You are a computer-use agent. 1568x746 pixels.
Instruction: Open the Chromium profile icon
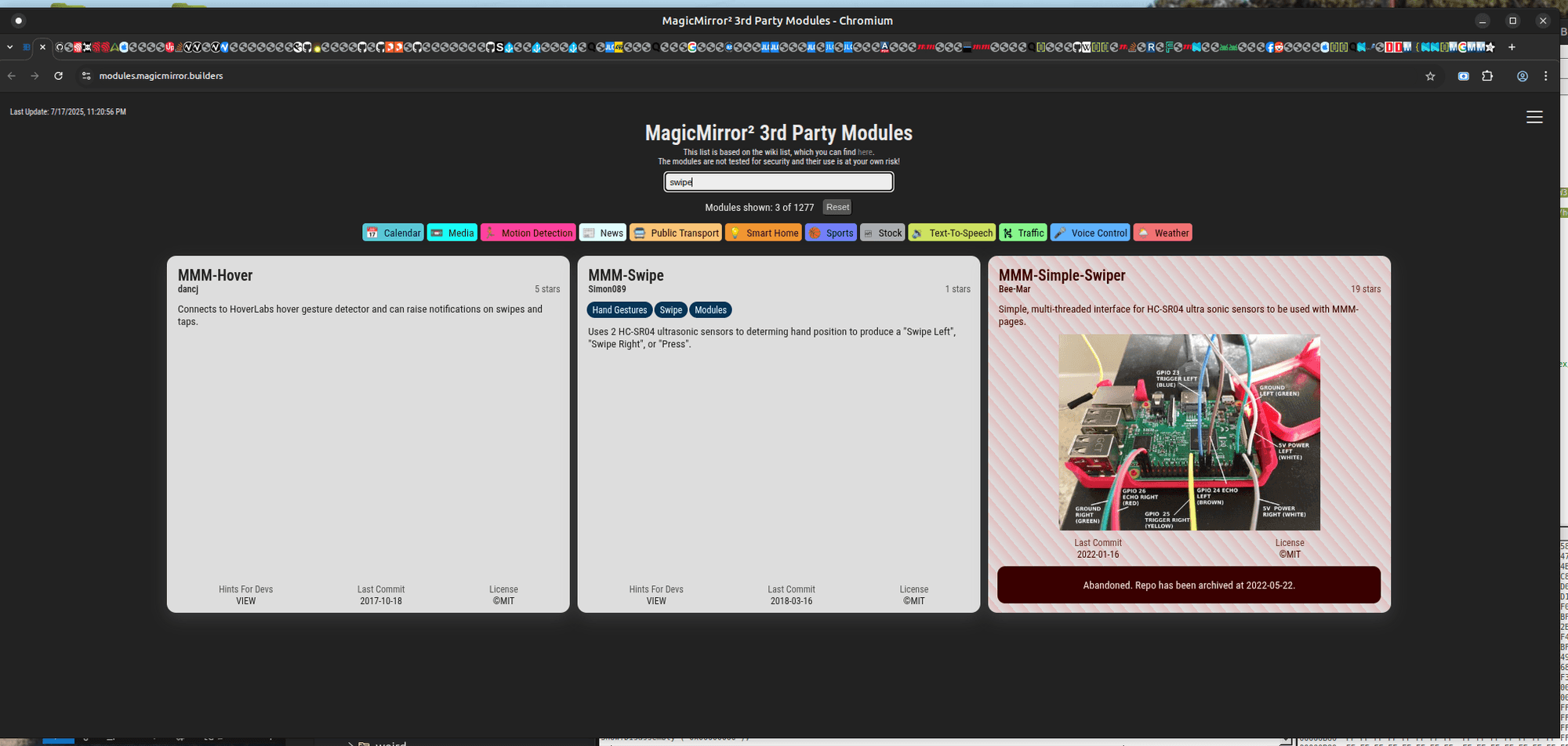[1522, 76]
